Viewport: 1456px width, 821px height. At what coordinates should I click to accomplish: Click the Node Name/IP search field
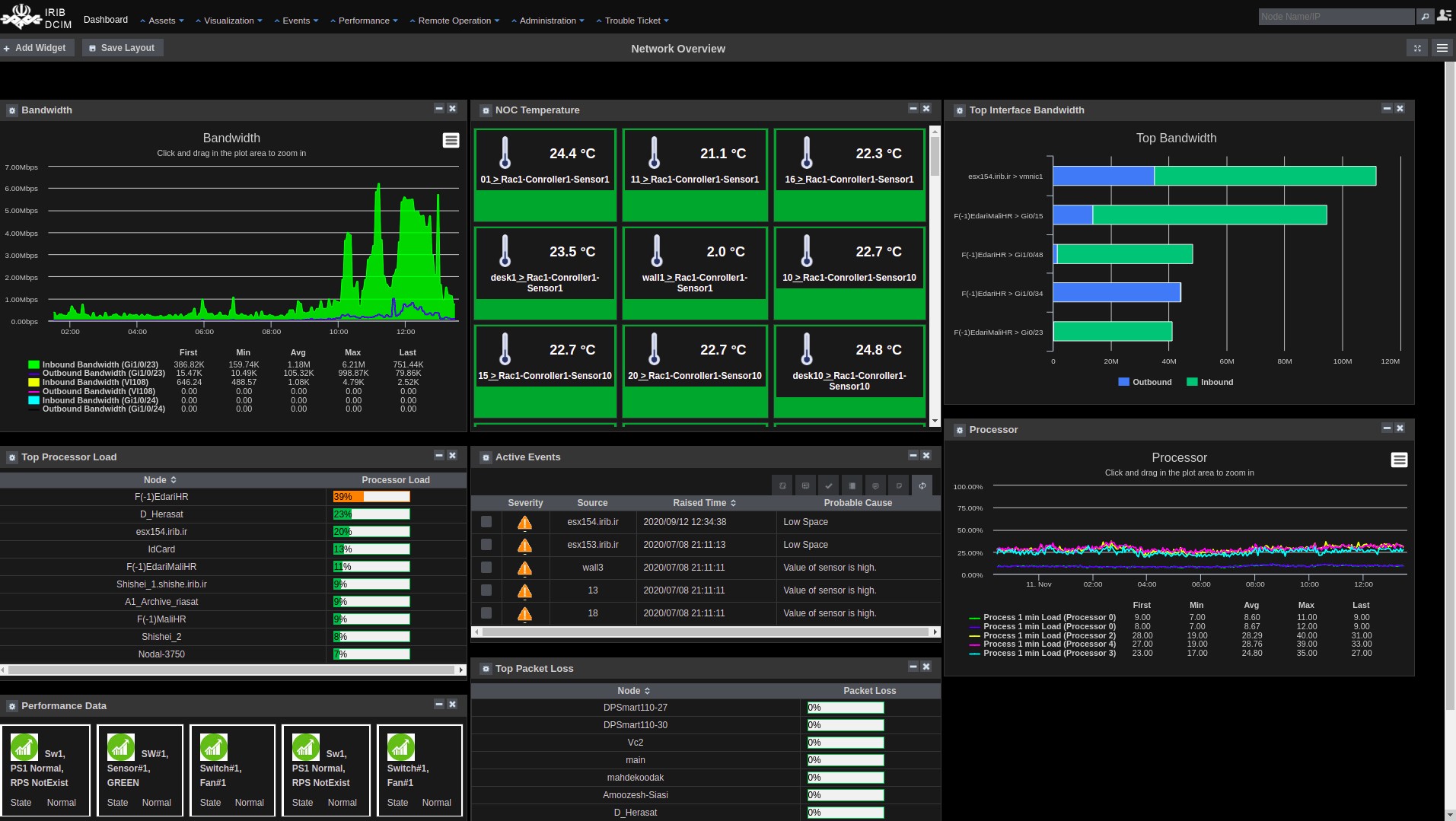click(x=1335, y=16)
